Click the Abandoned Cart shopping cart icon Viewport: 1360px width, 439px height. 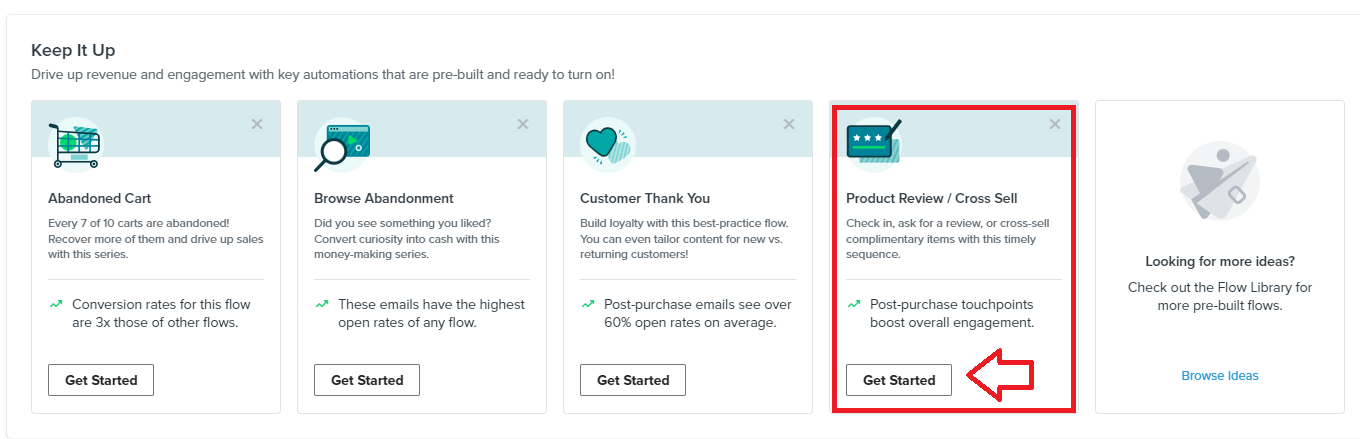pyautogui.click(x=75, y=145)
